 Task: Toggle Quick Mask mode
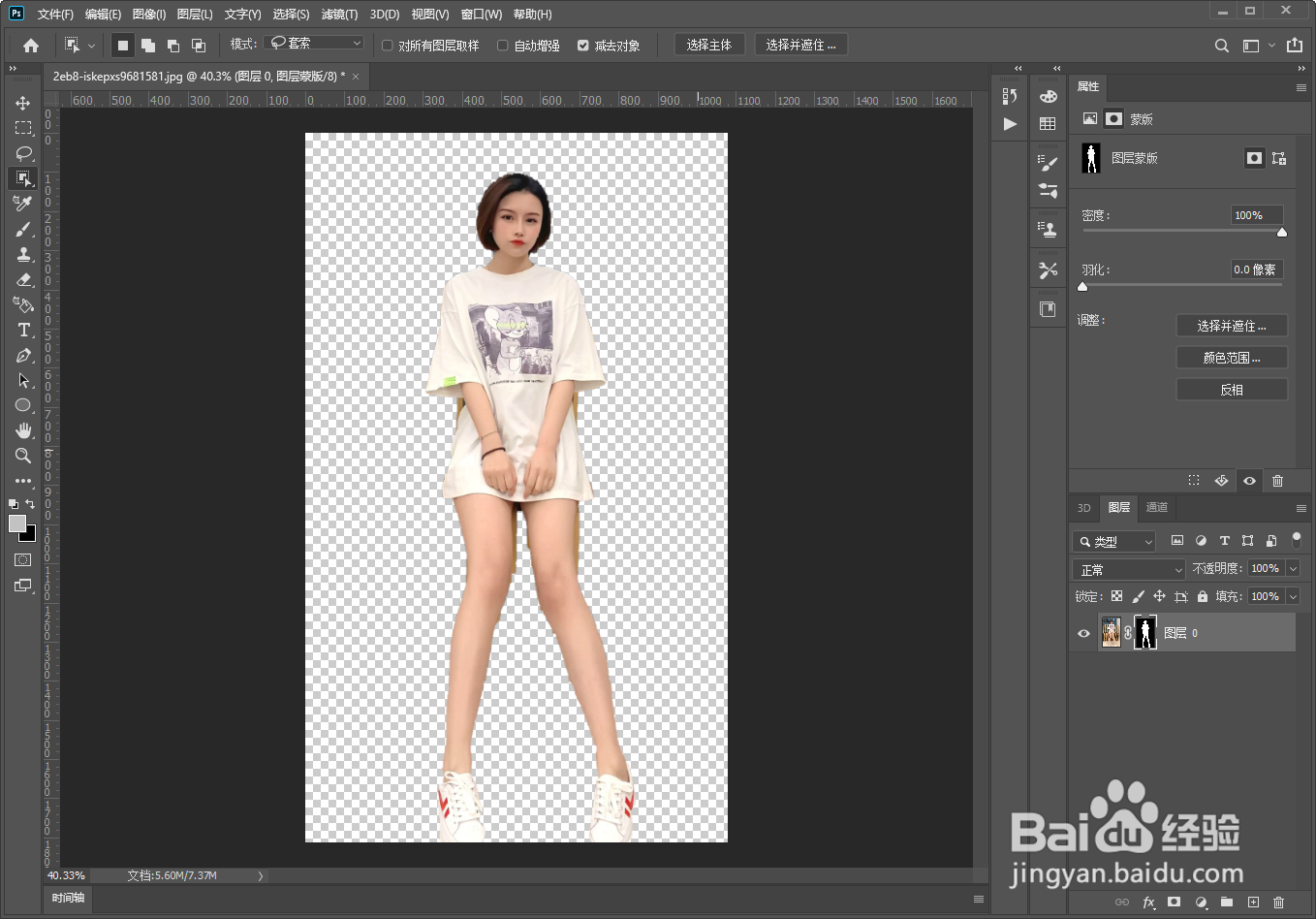click(x=23, y=560)
